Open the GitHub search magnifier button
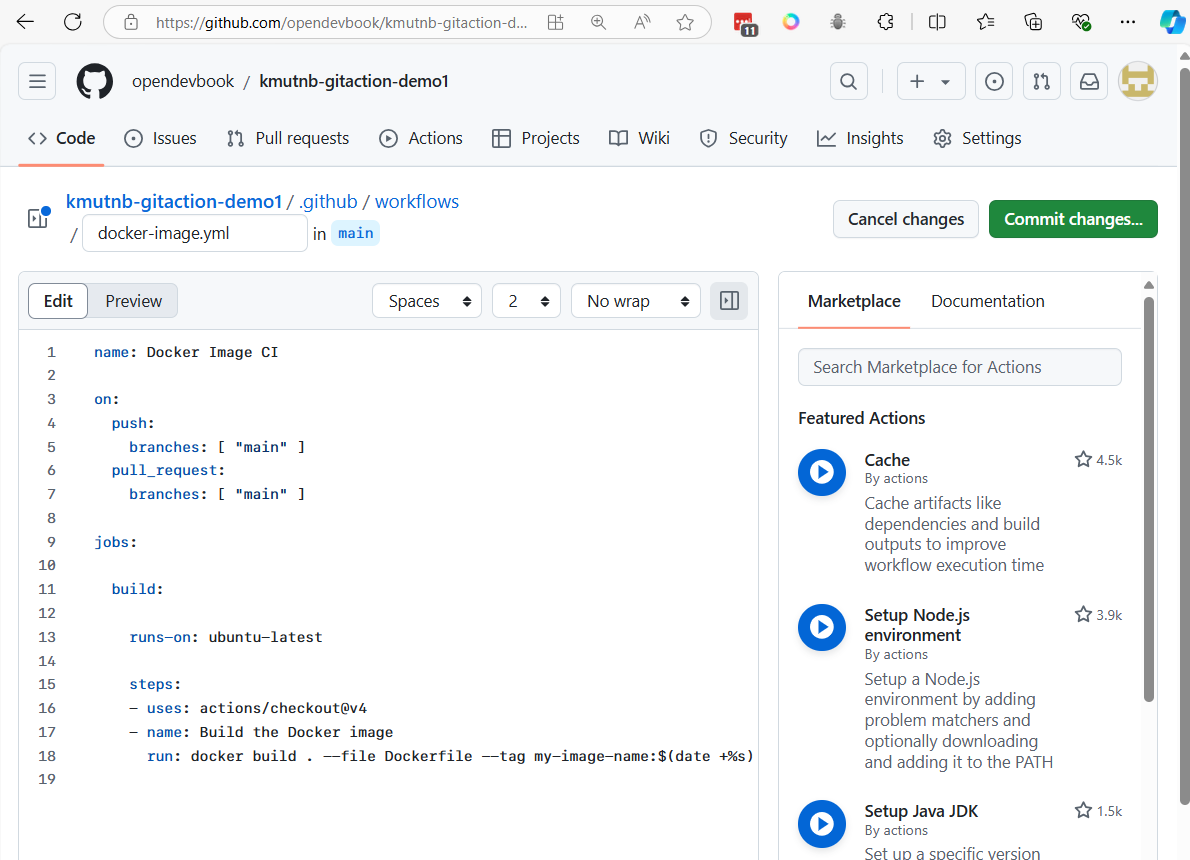1190x860 pixels. click(848, 81)
